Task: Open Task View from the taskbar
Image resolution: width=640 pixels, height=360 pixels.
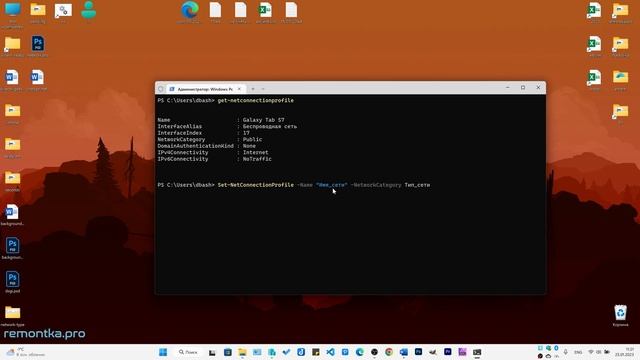Action: tap(212, 352)
